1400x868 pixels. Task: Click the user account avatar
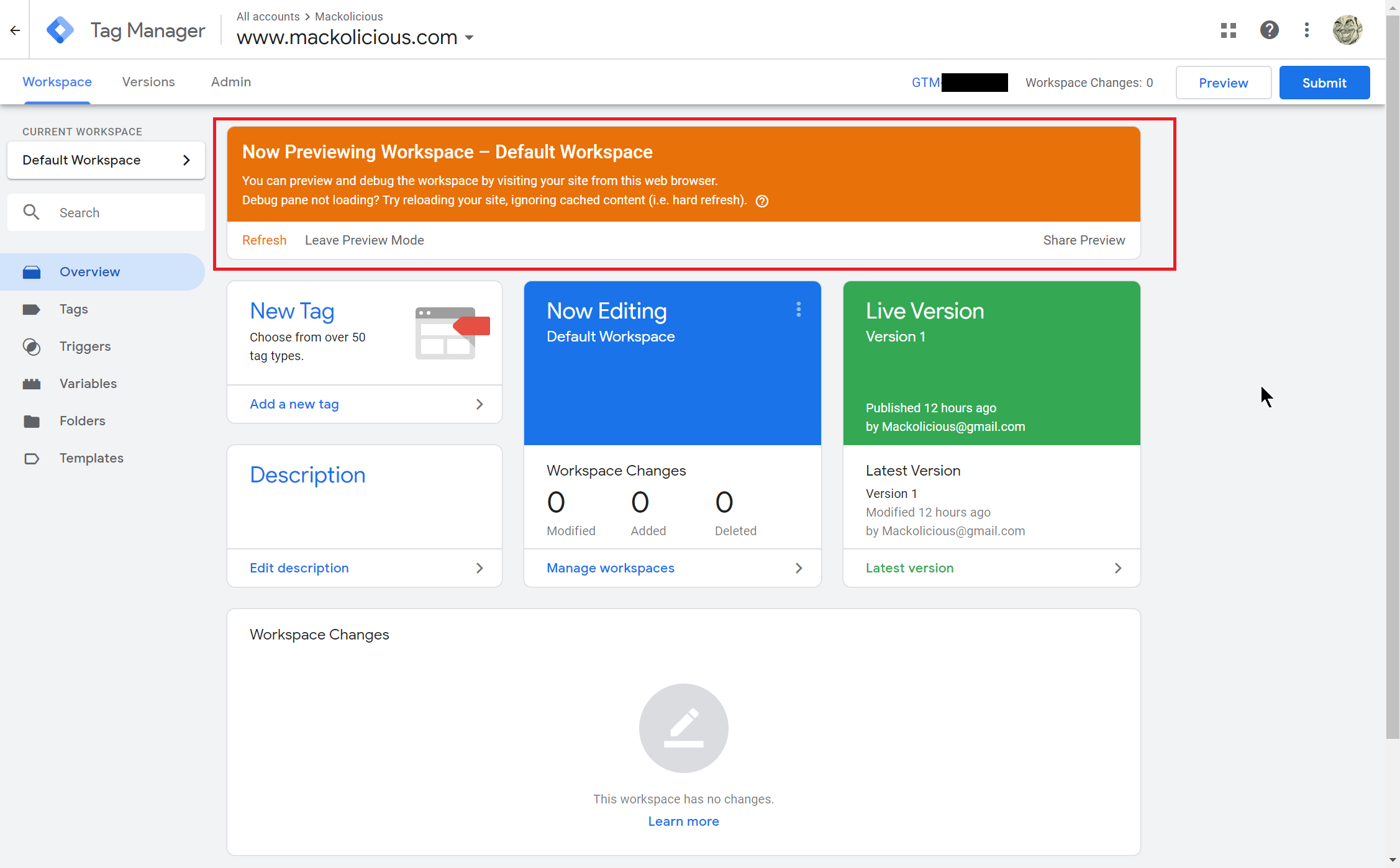[1347, 30]
